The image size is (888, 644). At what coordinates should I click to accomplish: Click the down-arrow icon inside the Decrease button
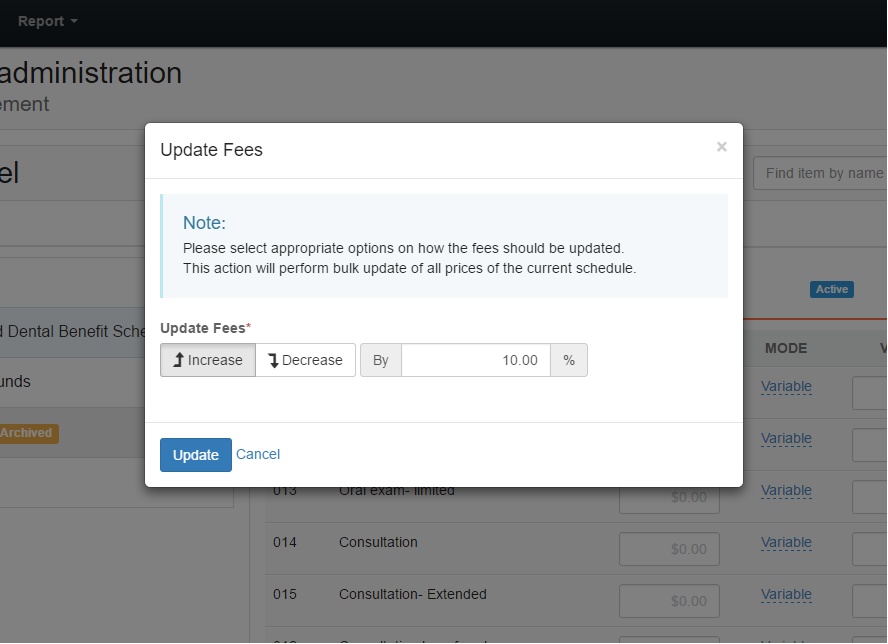point(273,360)
